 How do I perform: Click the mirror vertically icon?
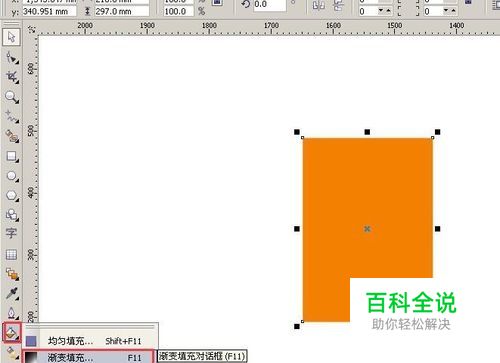(339, 6)
